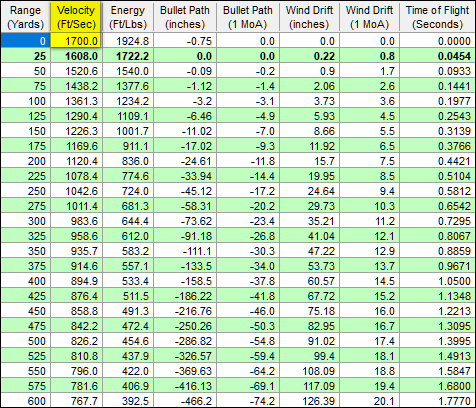Select the 35.21 wind drift cell
Viewport: 476px width, 408px height.
click(309, 221)
